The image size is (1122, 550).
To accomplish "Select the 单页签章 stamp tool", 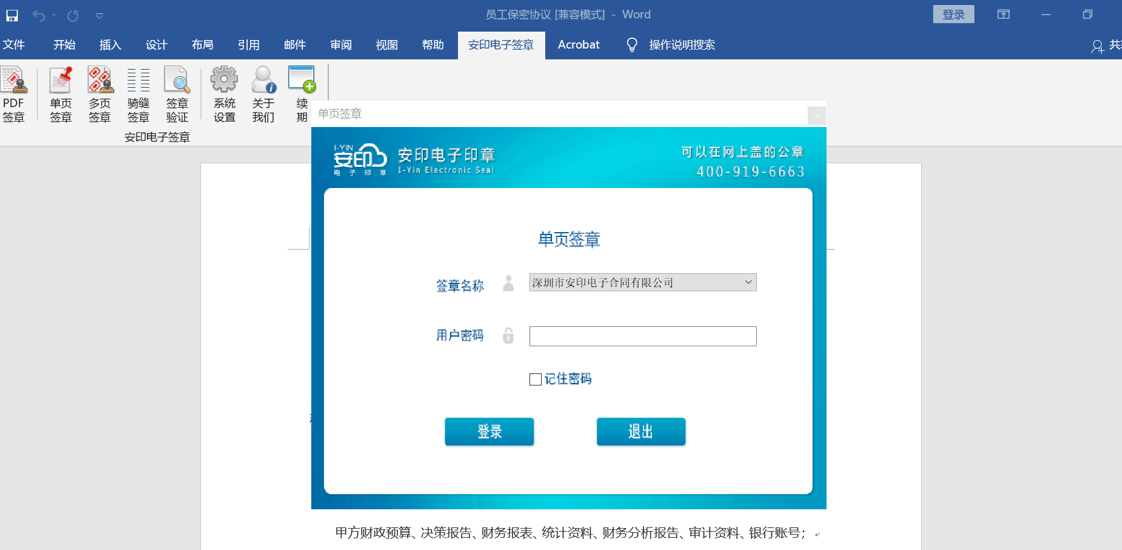I will pos(61,94).
